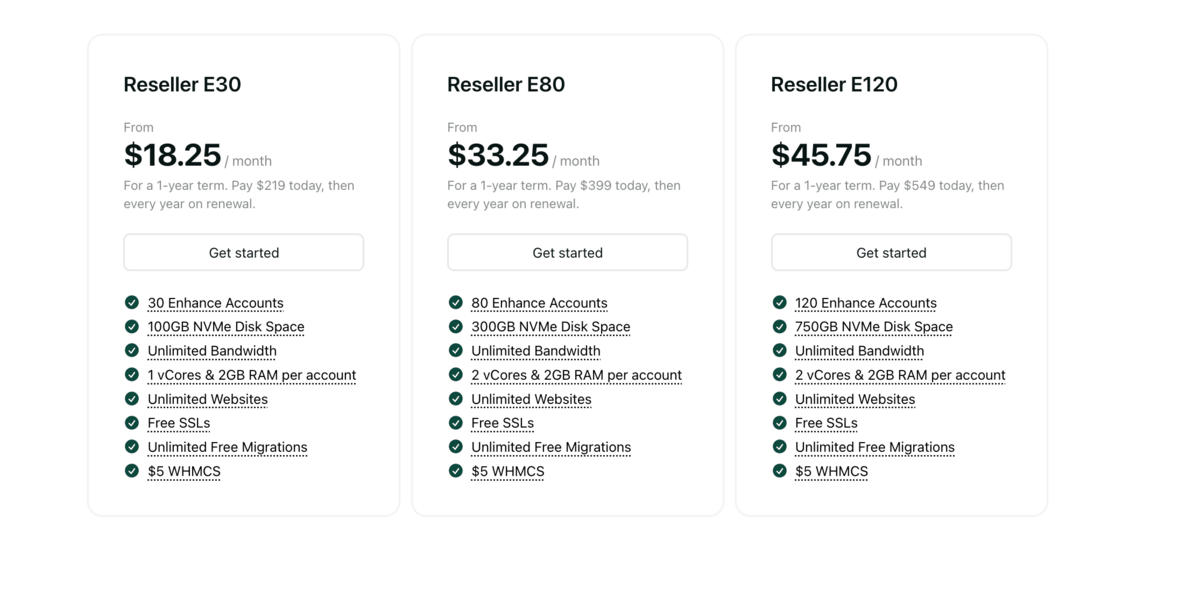The width and height of the screenshot is (1200, 597).
Task: Click Unlimited Websites in the E80 plan
Action: click(x=531, y=399)
